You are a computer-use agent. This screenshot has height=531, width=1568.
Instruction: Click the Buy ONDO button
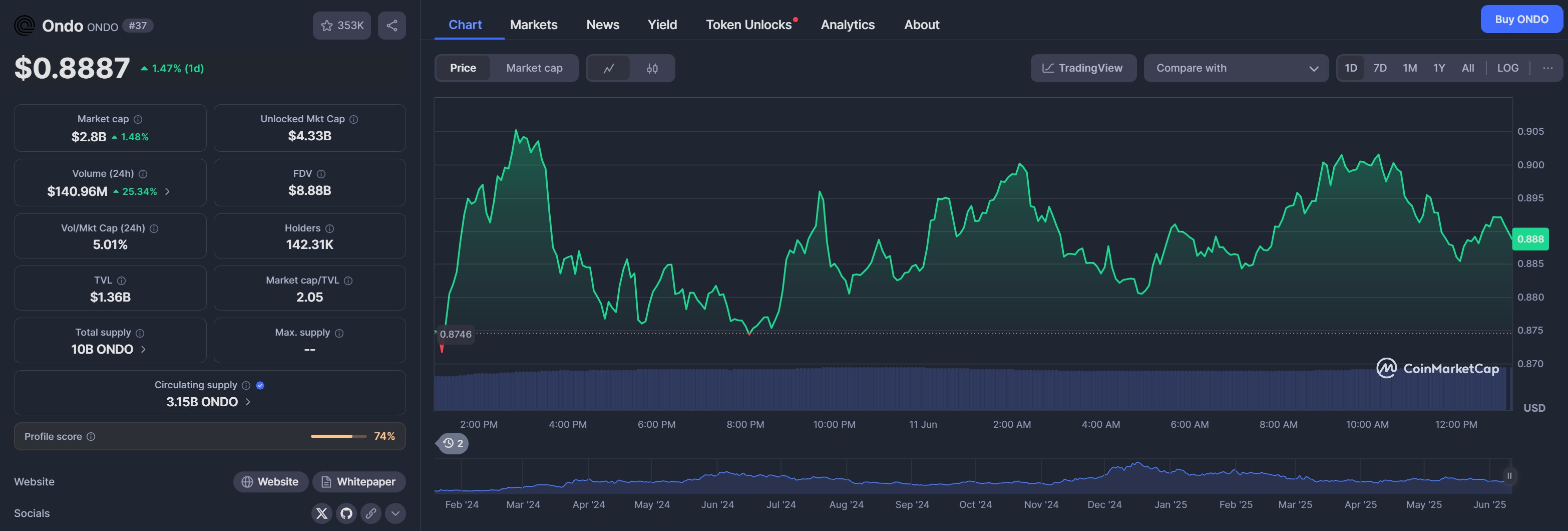[1521, 20]
